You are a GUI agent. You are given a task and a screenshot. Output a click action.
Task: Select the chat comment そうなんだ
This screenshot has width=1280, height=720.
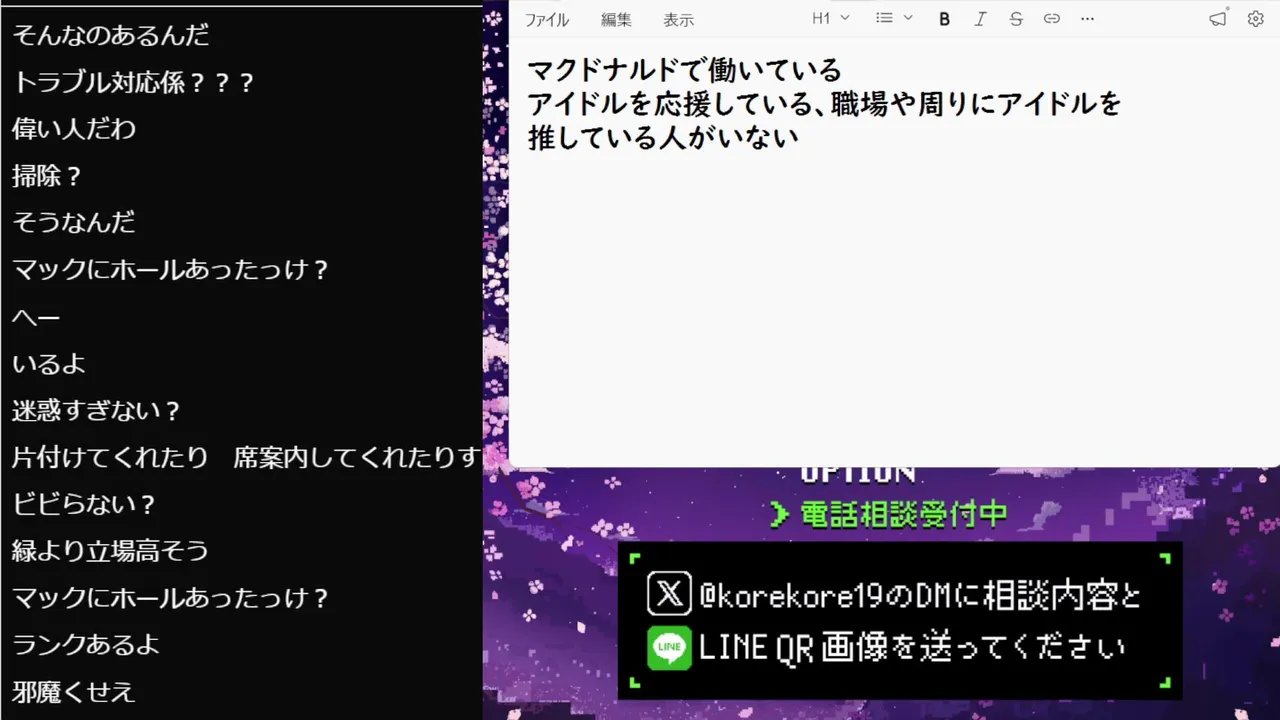tap(74, 222)
